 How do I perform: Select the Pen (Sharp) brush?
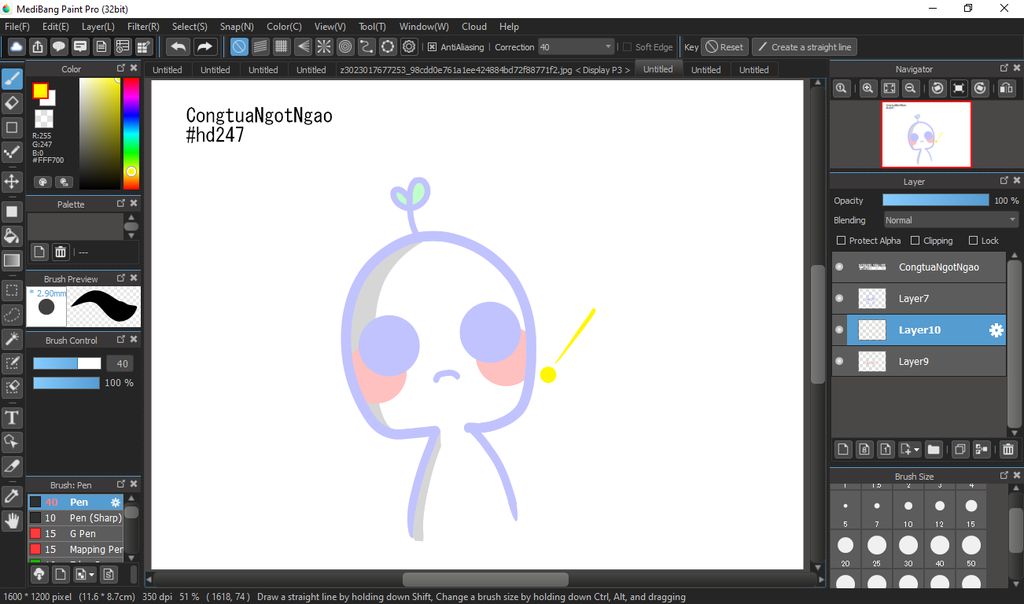[76, 518]
